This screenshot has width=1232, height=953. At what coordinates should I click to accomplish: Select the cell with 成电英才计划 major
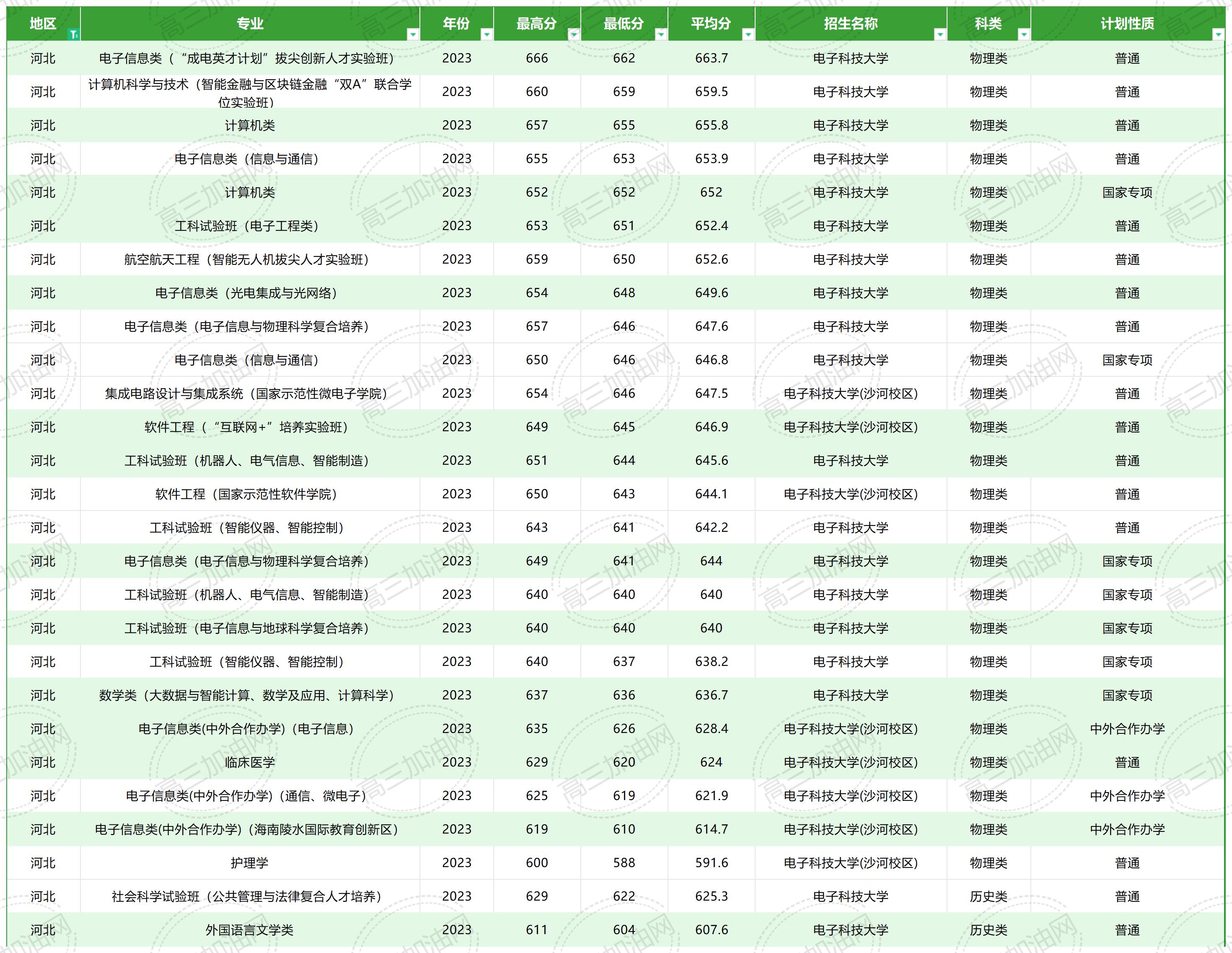pyautogui.click(x=250, y=58)
